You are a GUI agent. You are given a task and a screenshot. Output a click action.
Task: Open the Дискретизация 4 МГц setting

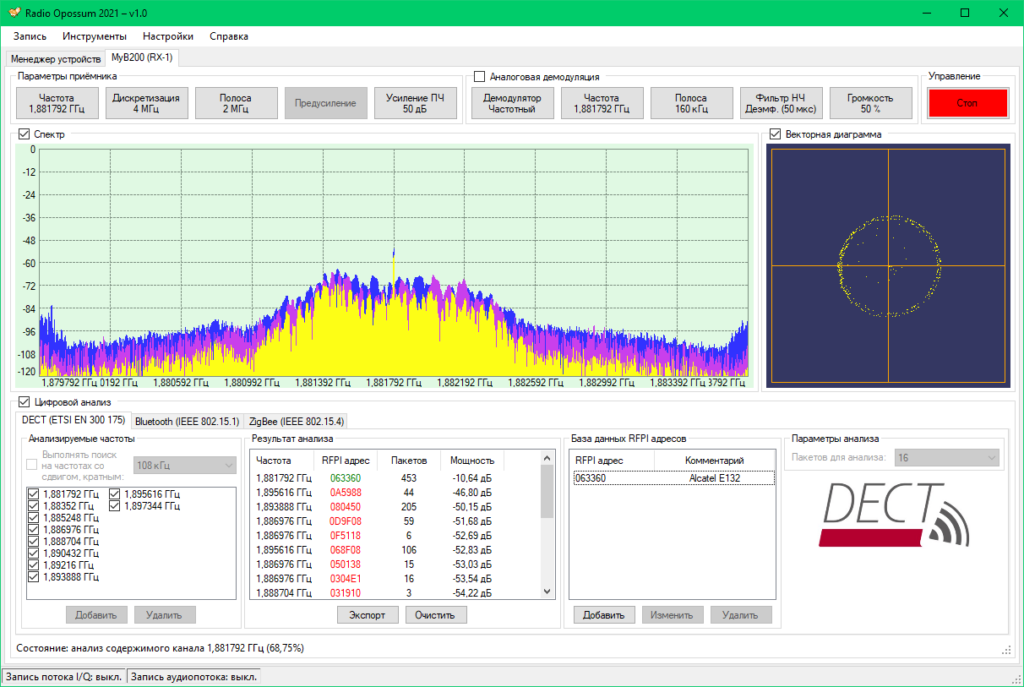point(146,103)
